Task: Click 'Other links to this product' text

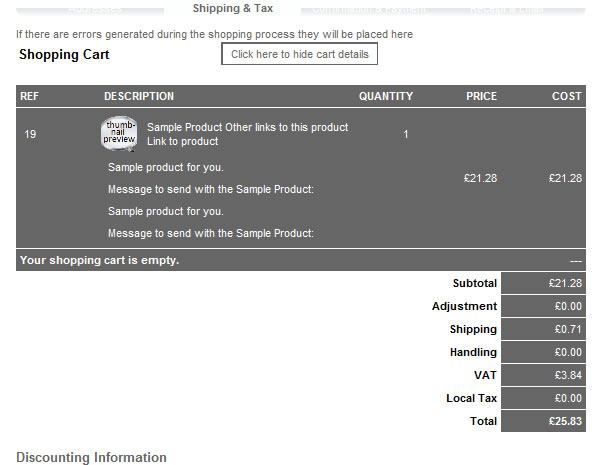Action: 287,127
